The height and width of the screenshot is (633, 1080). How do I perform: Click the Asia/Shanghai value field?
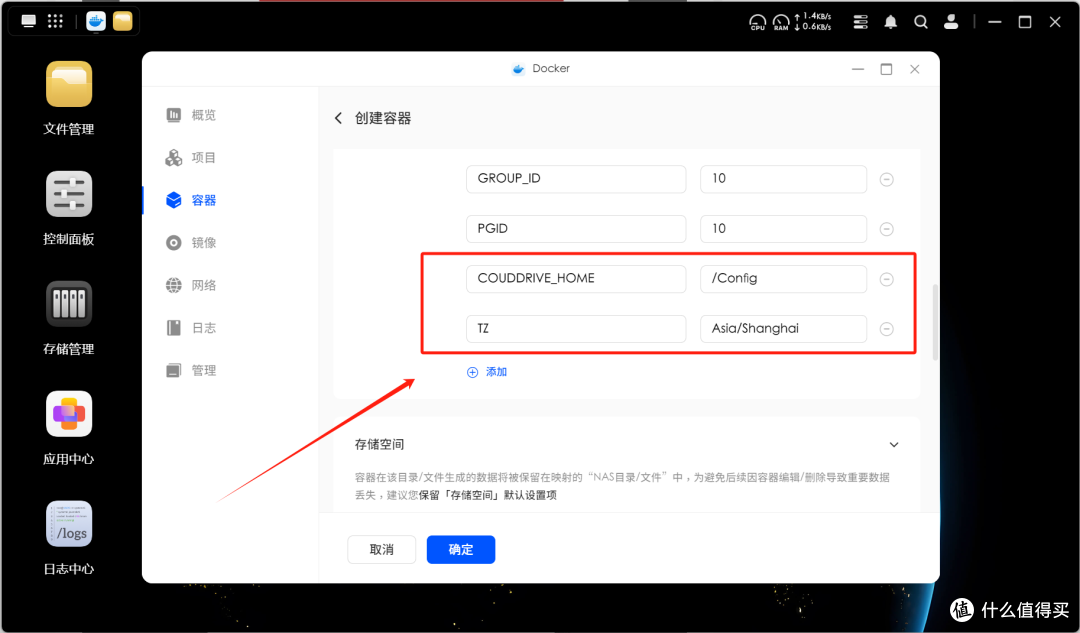(x=783, y=329)
